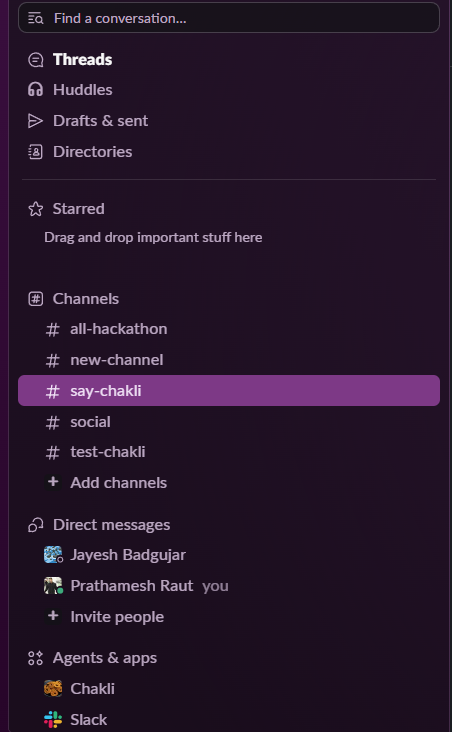Viewport: 452px width, 732px height.
Task: Click the Starred star icon
Action: click(35, 209)
